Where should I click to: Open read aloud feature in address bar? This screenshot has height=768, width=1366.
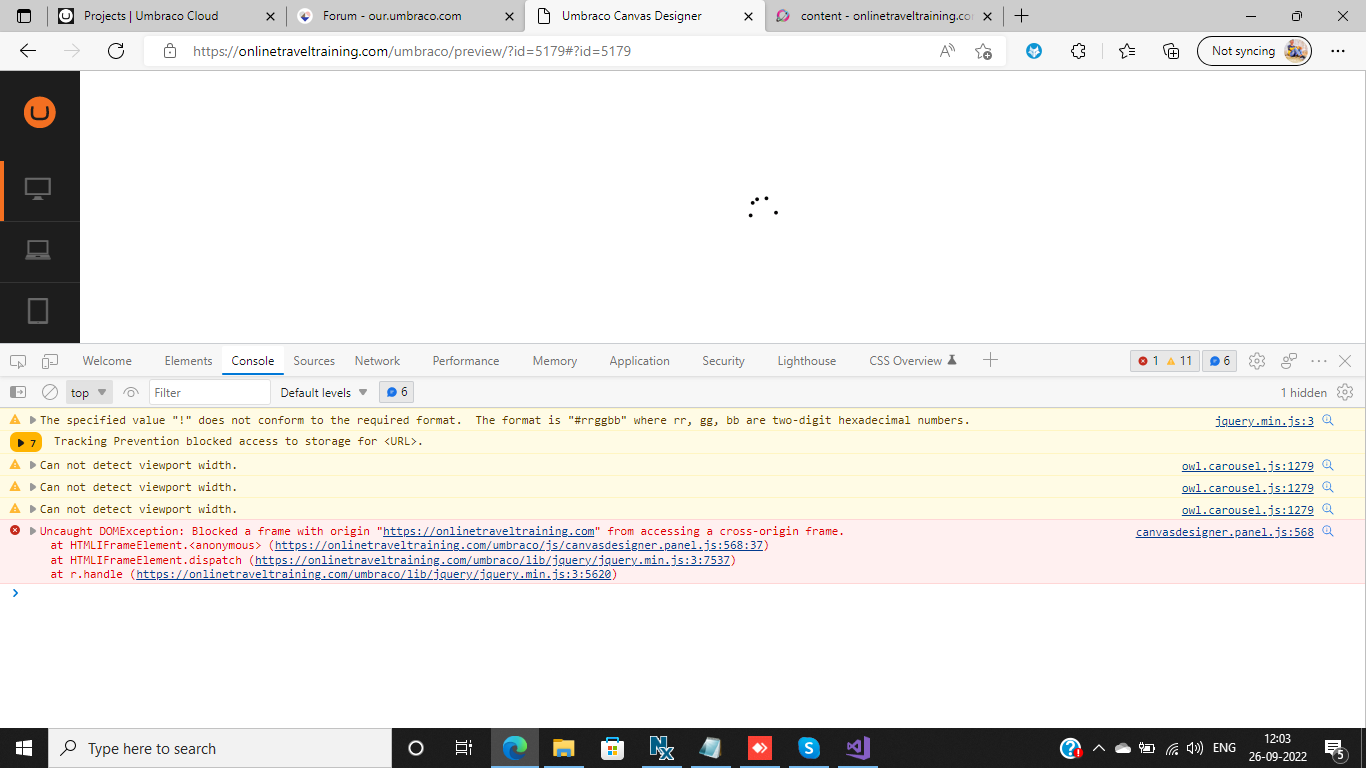click(x=947, y=51)
